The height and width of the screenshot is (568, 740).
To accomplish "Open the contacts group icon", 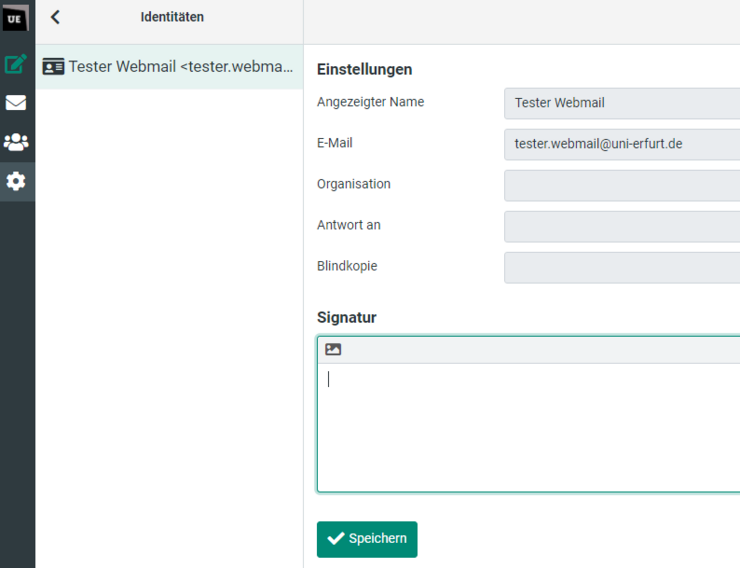I will pyautogui.click(x=16, y=142).
